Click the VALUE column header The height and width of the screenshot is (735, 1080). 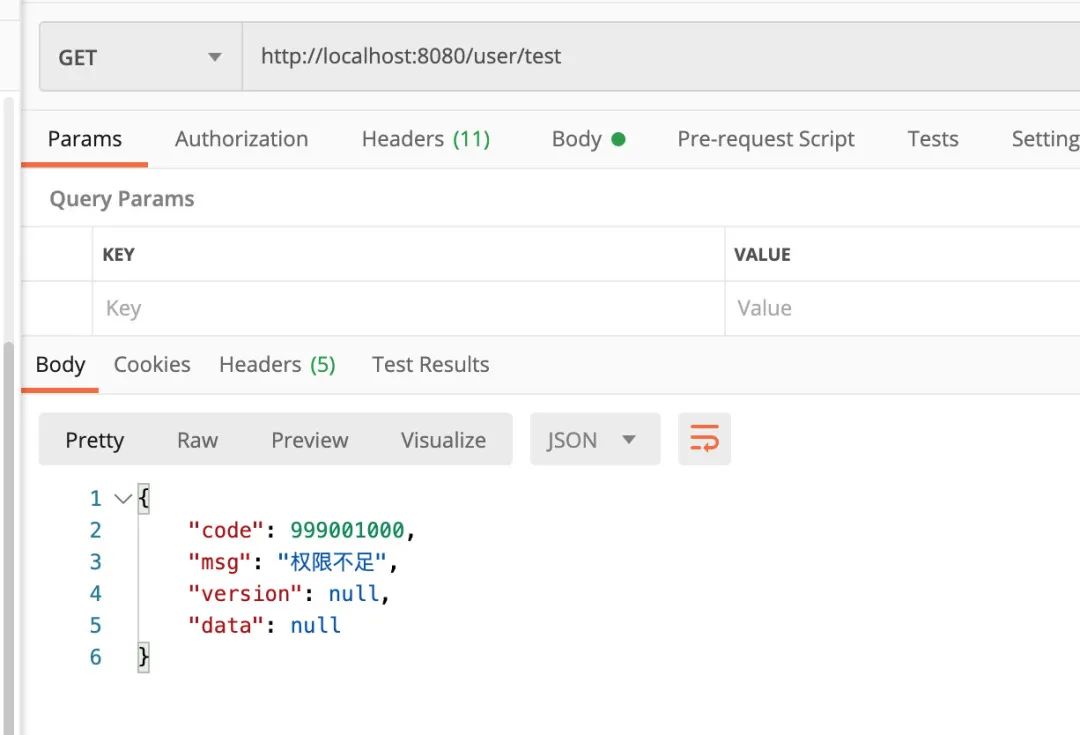point(762,254)
